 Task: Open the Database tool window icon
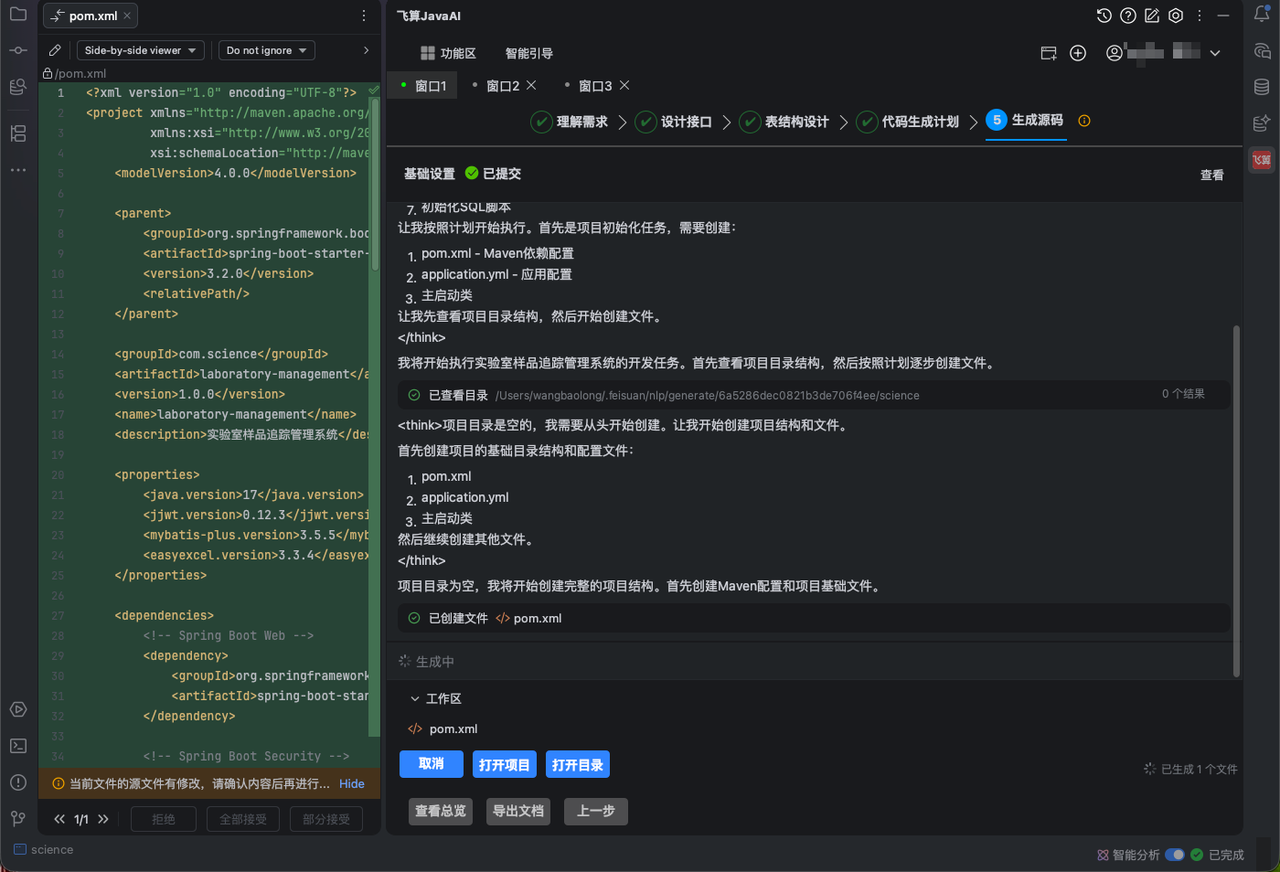(x=1261, y=87)
